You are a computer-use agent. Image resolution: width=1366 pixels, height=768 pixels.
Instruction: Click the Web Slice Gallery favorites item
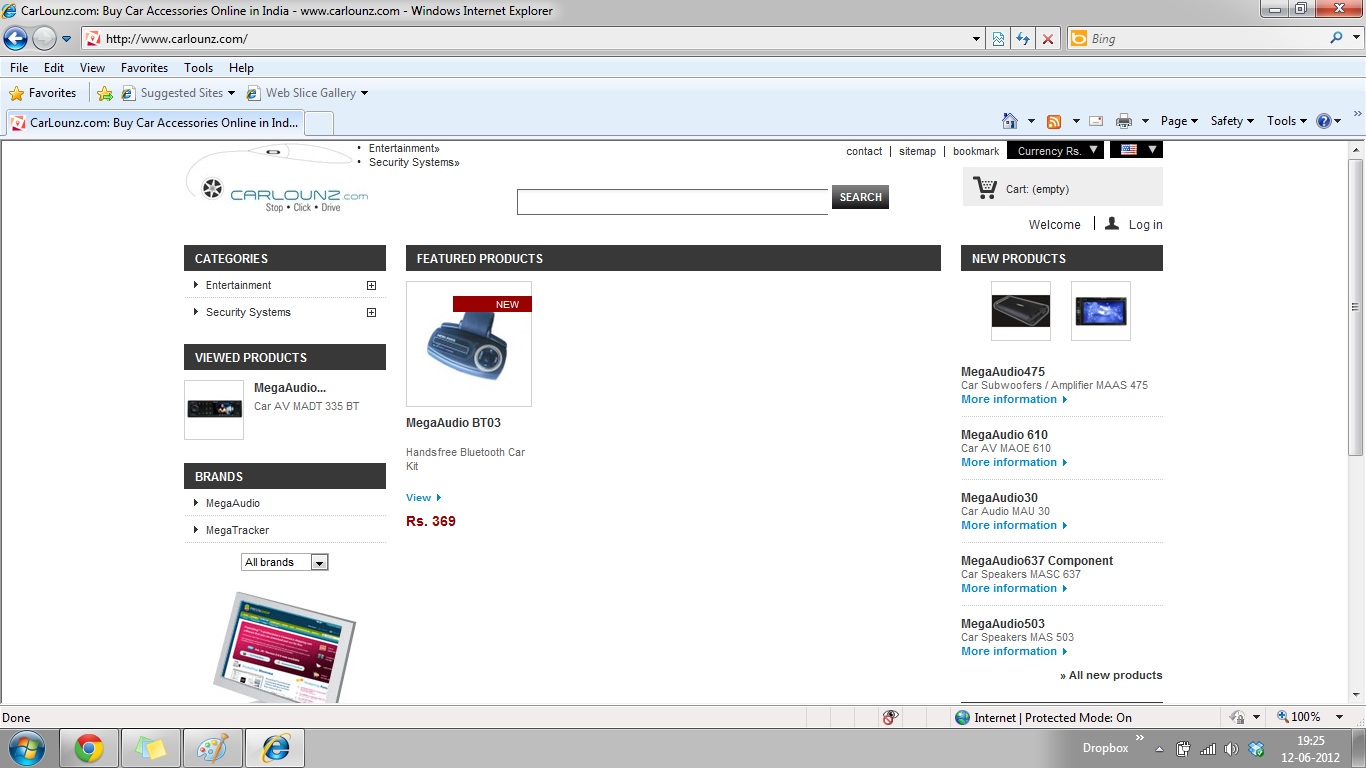coord(307,93)
